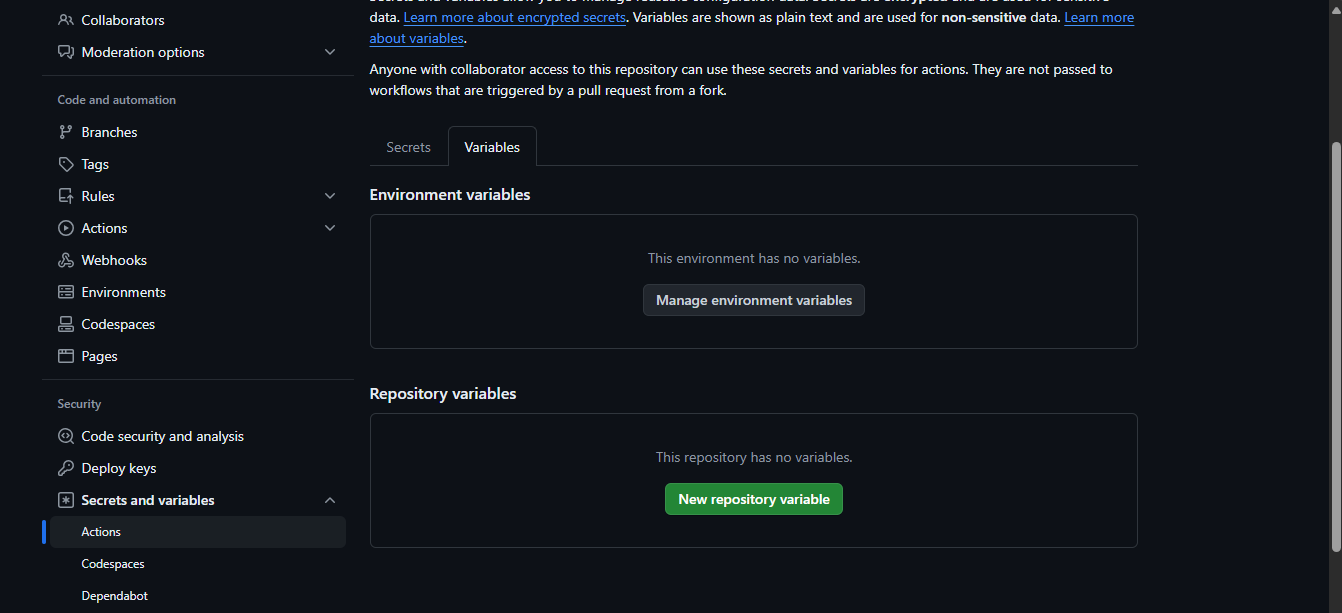Expand the Moderation options chevron
Image resolution: width=1342 pixels, height=613 pixels.
[x=330, y=52]
